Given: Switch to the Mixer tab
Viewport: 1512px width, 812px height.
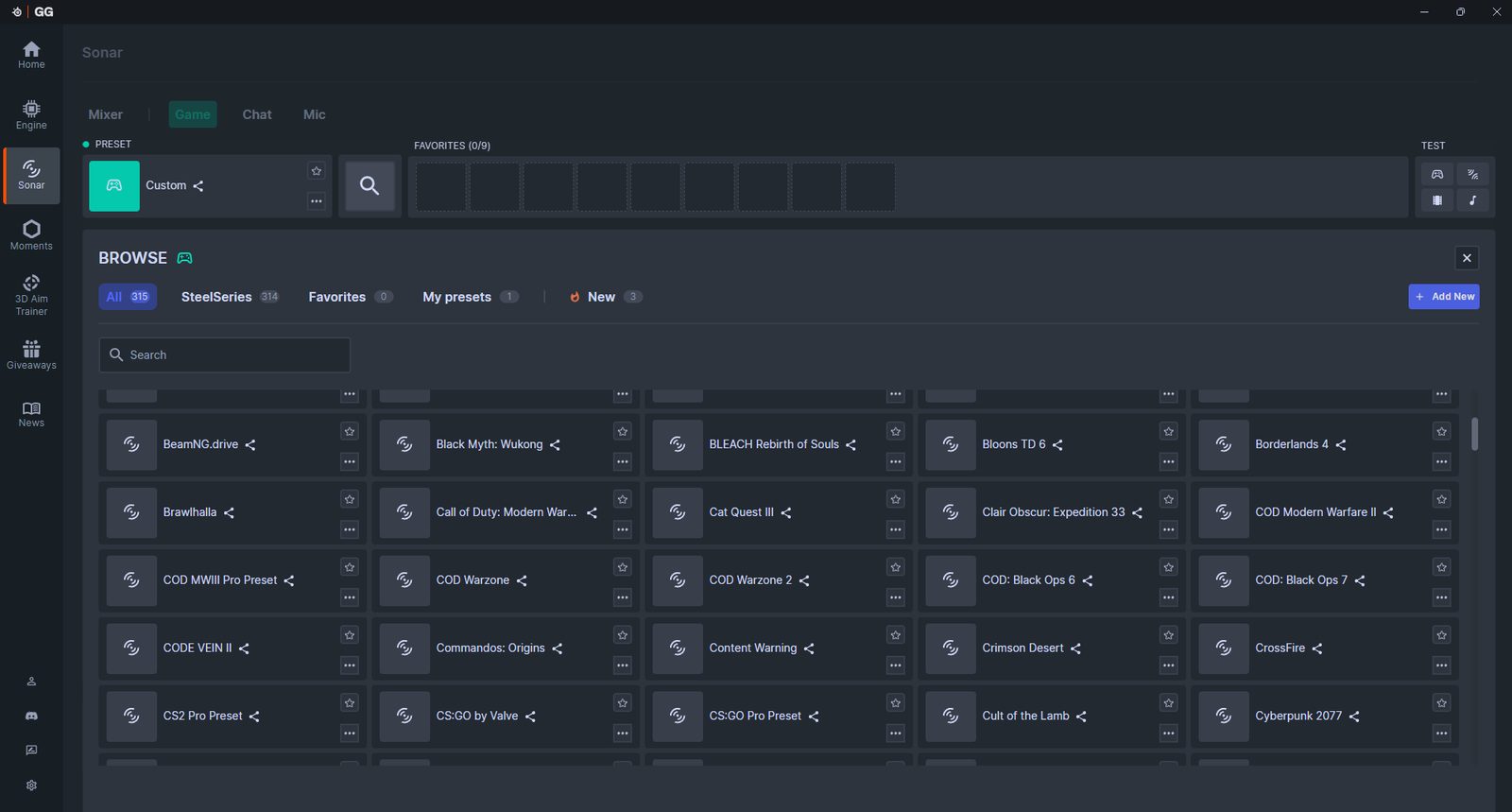Looking at the screenshot, I should pyautogui.click(x=106, y=114).
